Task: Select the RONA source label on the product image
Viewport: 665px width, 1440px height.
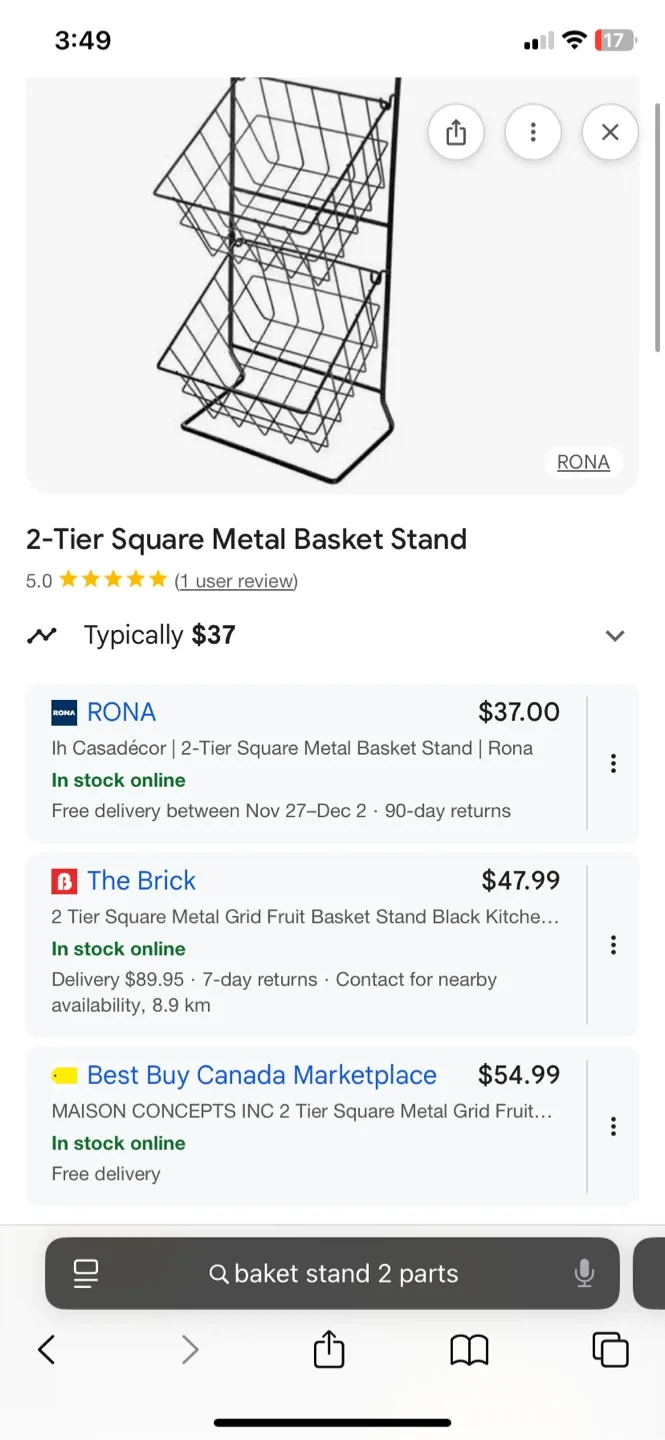Action: [x=583, y=461]
